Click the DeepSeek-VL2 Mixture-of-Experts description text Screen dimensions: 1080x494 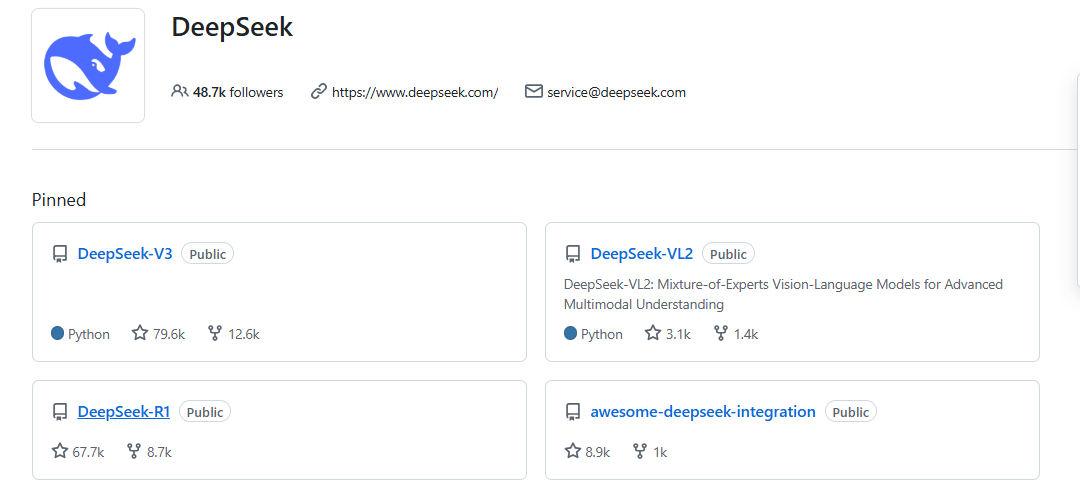(x=783, y=294)
